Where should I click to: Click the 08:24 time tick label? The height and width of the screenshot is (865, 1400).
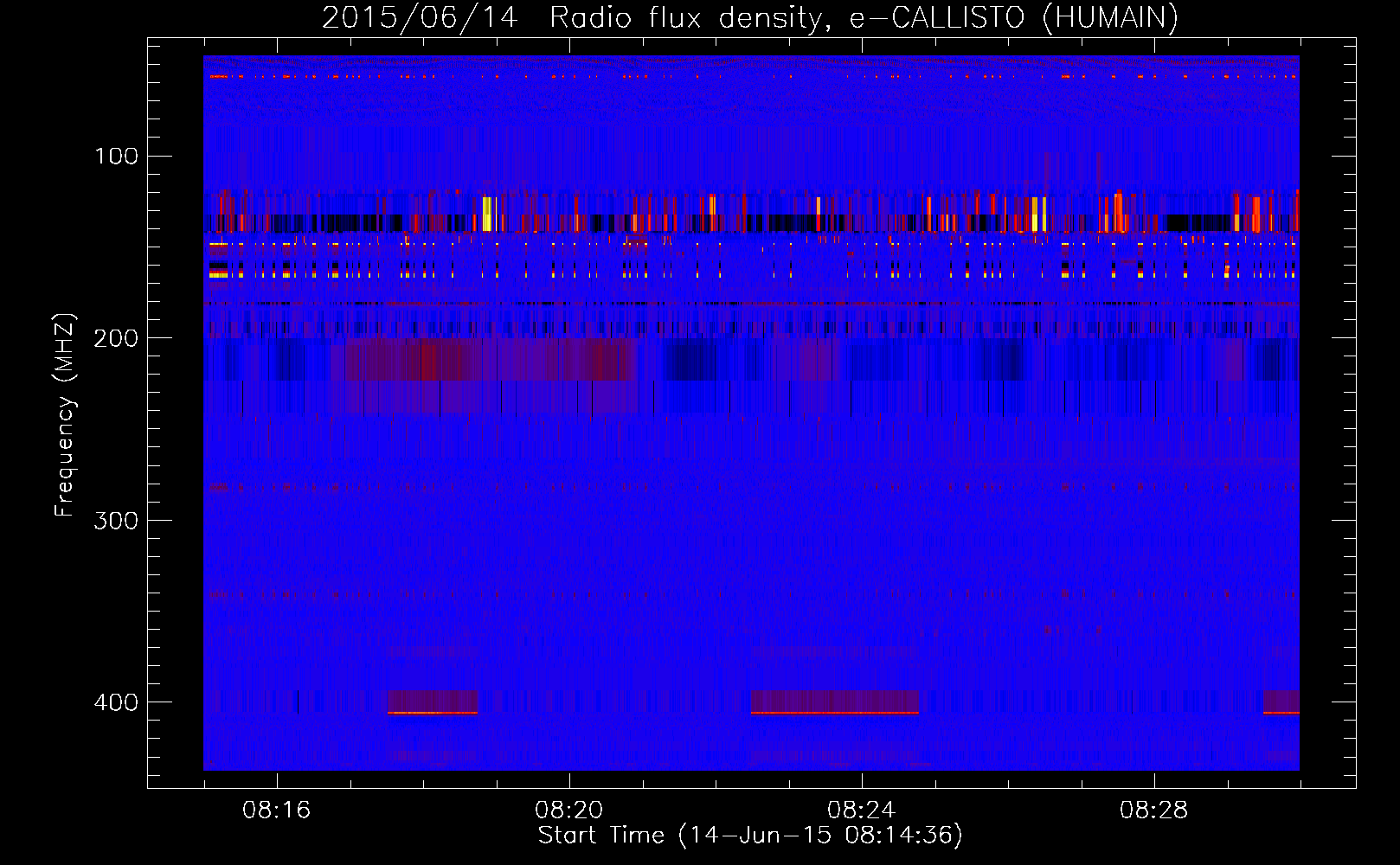(x=862, y=811)
